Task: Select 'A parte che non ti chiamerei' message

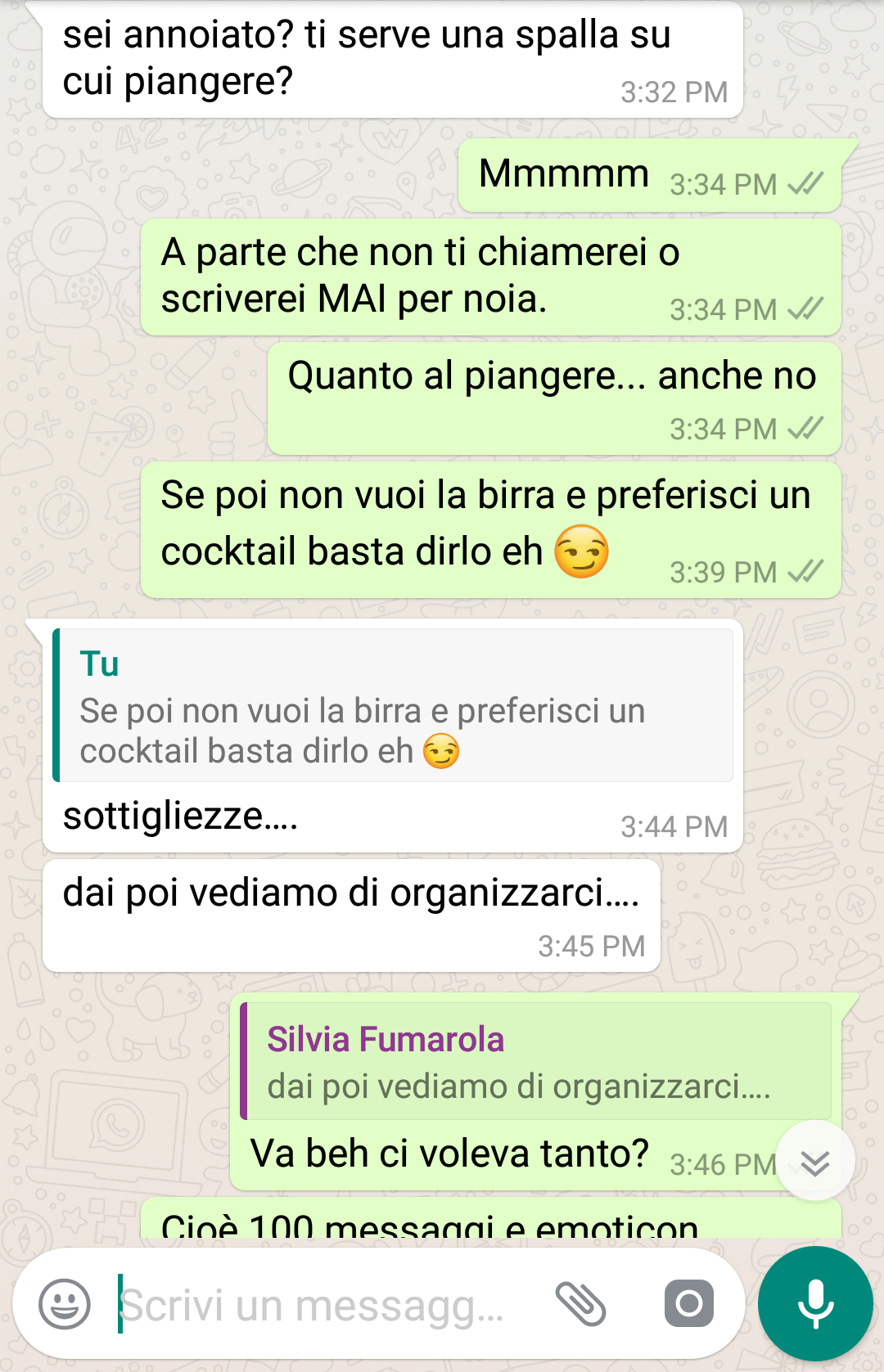Action: coord(491,277)
